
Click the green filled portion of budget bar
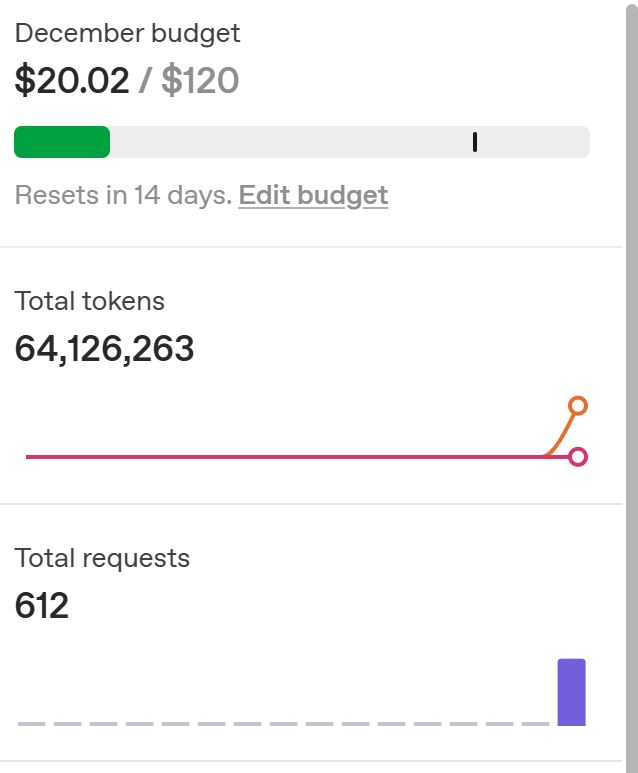[x=61, y=142]
